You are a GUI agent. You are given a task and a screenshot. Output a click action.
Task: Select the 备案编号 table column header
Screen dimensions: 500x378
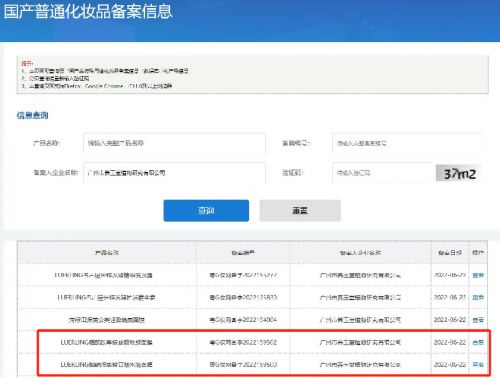[243, 253]
